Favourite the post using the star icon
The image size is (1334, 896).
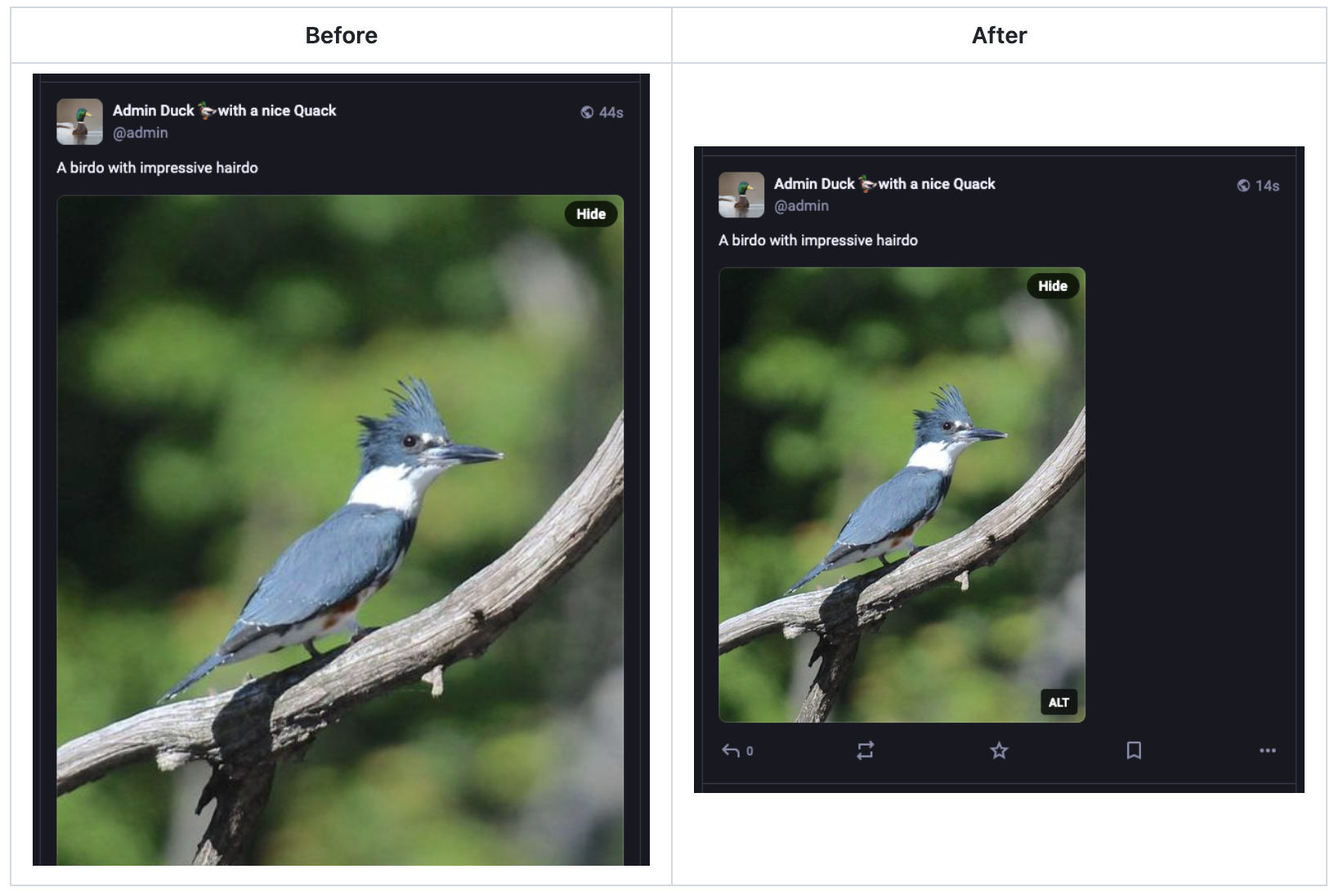click(x=999, y=750)
